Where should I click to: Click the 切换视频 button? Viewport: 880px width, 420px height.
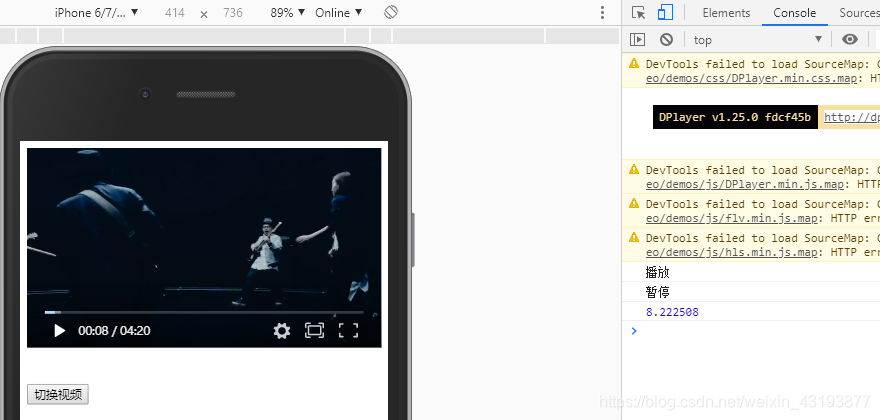(x=58, y=394)
